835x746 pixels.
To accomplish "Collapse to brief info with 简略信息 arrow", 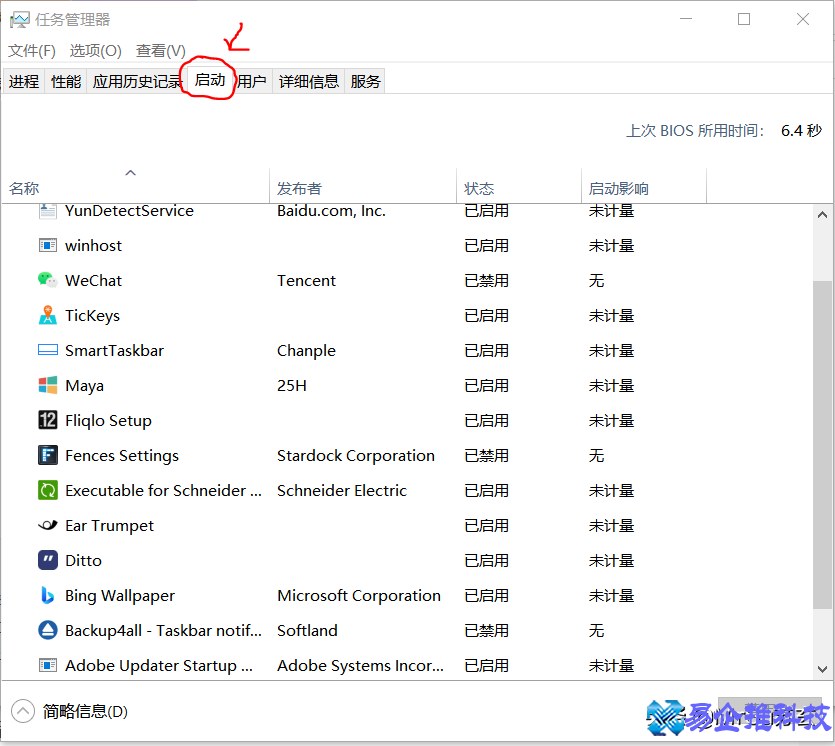I will pos(22,712).
